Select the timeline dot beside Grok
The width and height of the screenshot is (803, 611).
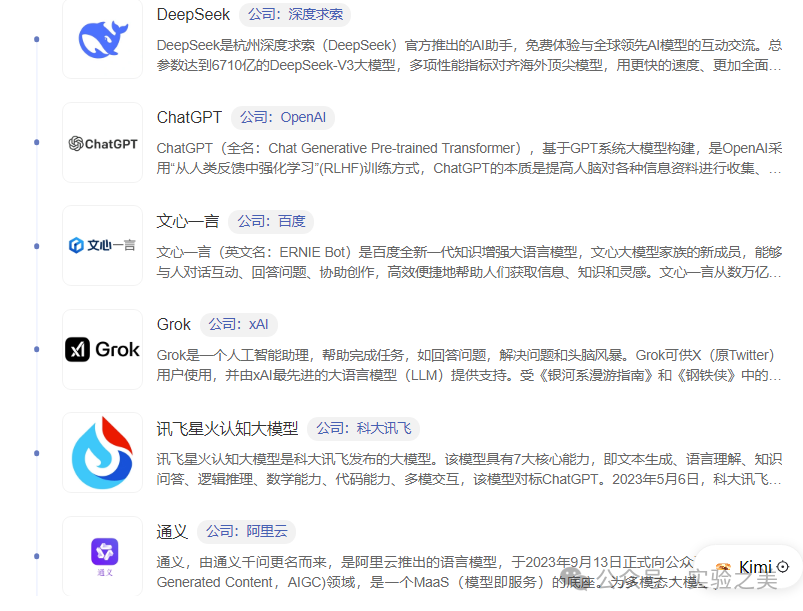[36, 349]
